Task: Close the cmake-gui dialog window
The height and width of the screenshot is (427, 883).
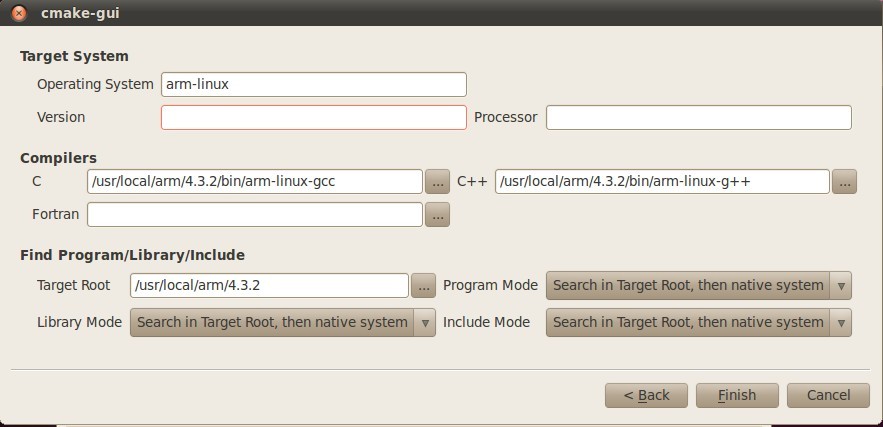Action: [x=19, y=12]
